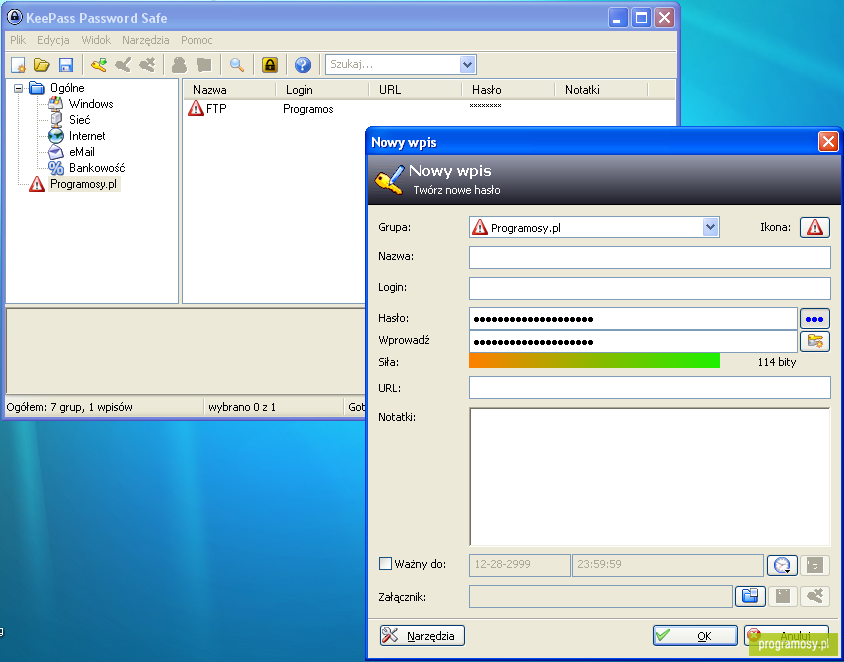844x662 pixels.
Task: Click the password strength bar
Action: [x=594, y=361]
